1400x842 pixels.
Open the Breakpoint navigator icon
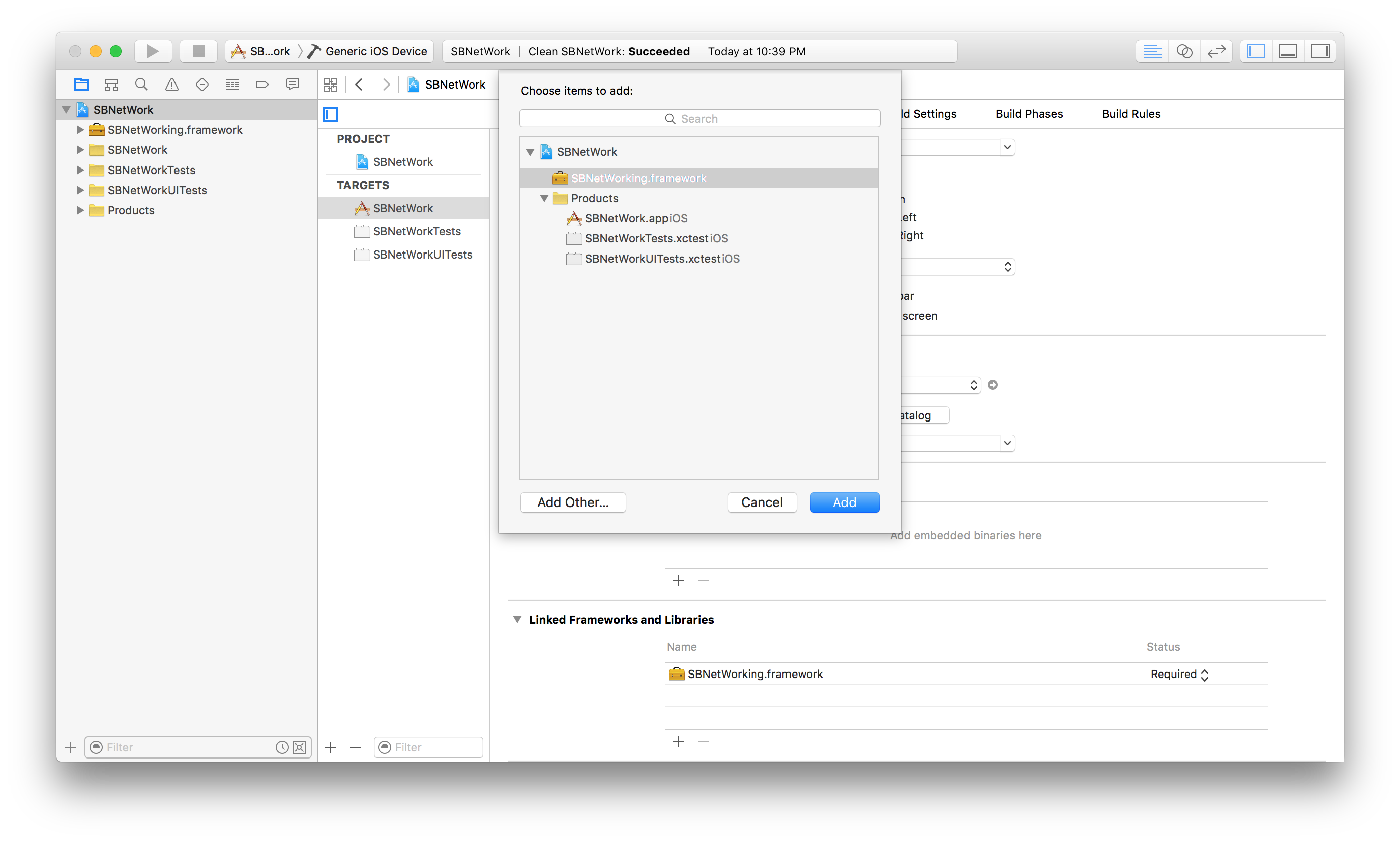262,85
